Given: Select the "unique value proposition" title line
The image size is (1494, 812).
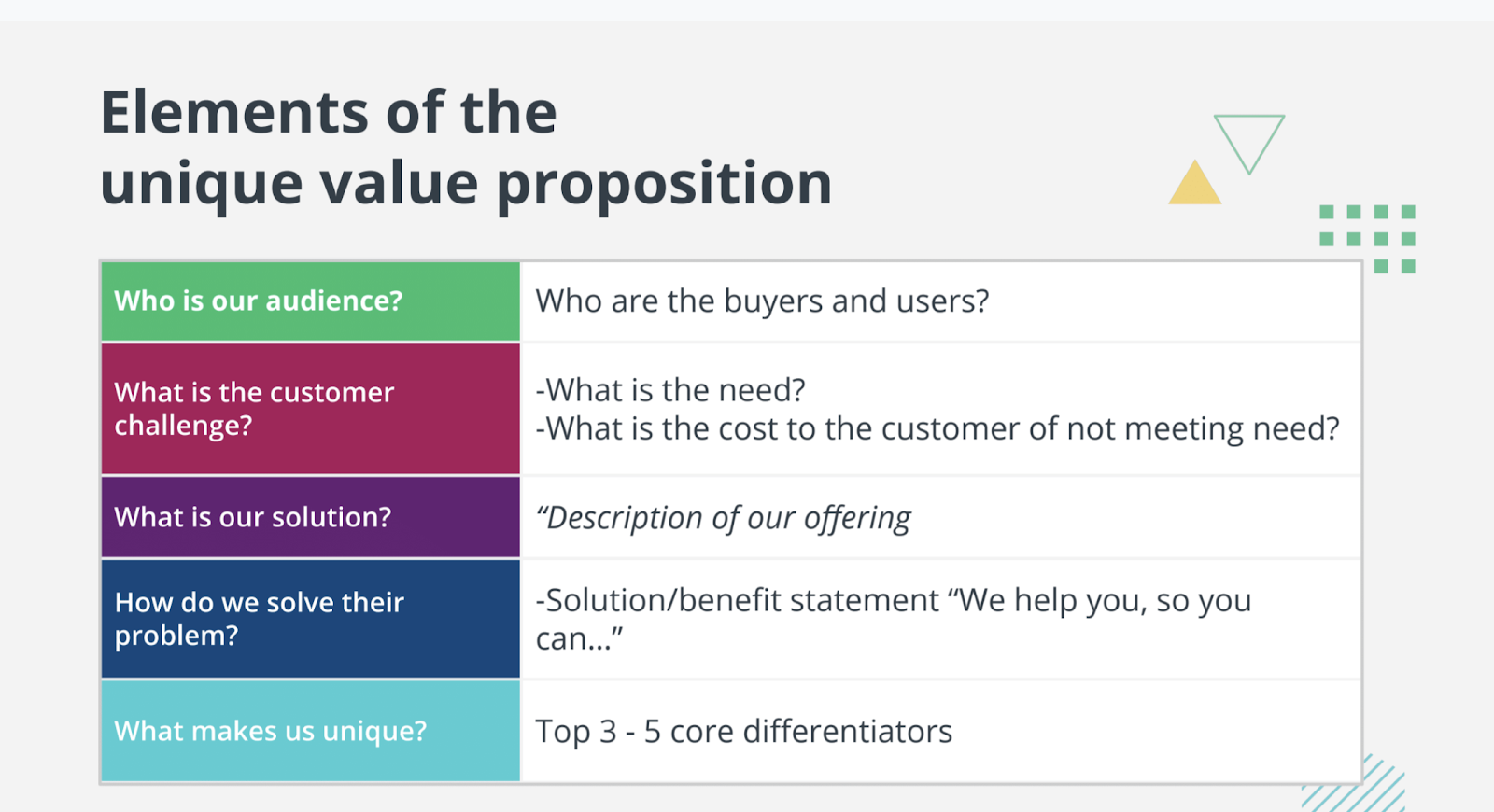Looking at the screenshot, I should pyautogui.click(x=465, y=183).
